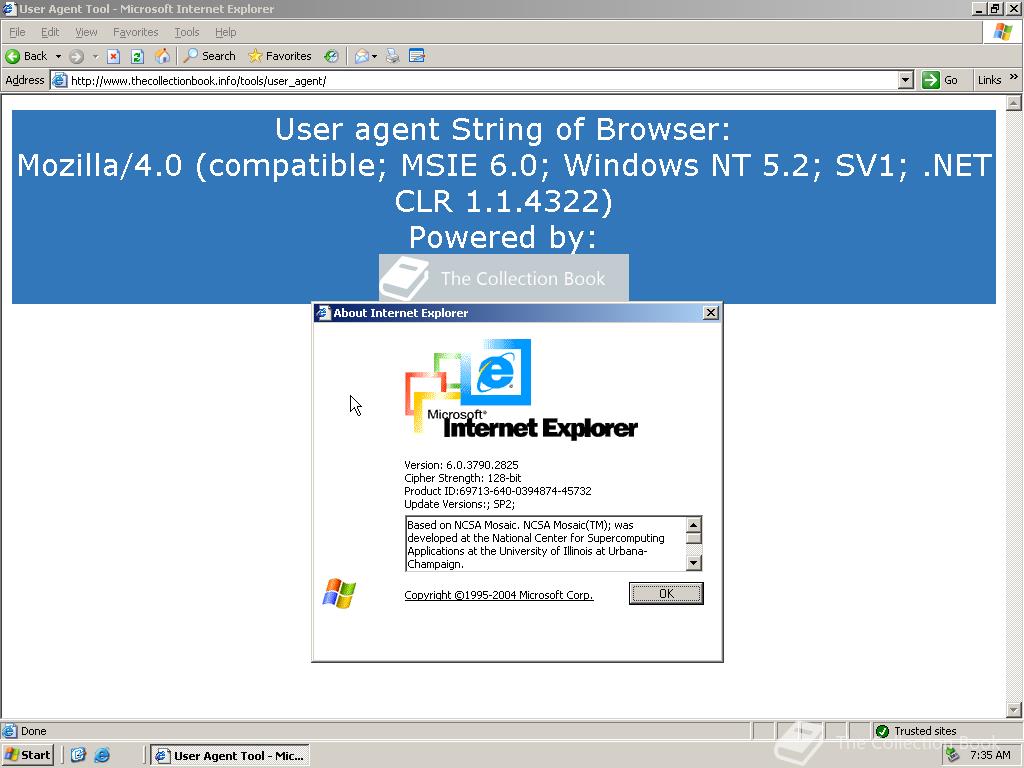
Task: Open the Favorites menu
Action: click(135, 32)
